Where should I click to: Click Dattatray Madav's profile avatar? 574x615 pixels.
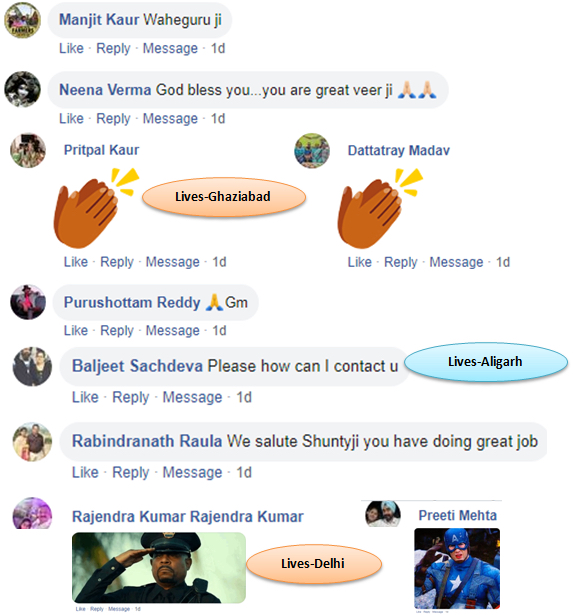(312, 151)
